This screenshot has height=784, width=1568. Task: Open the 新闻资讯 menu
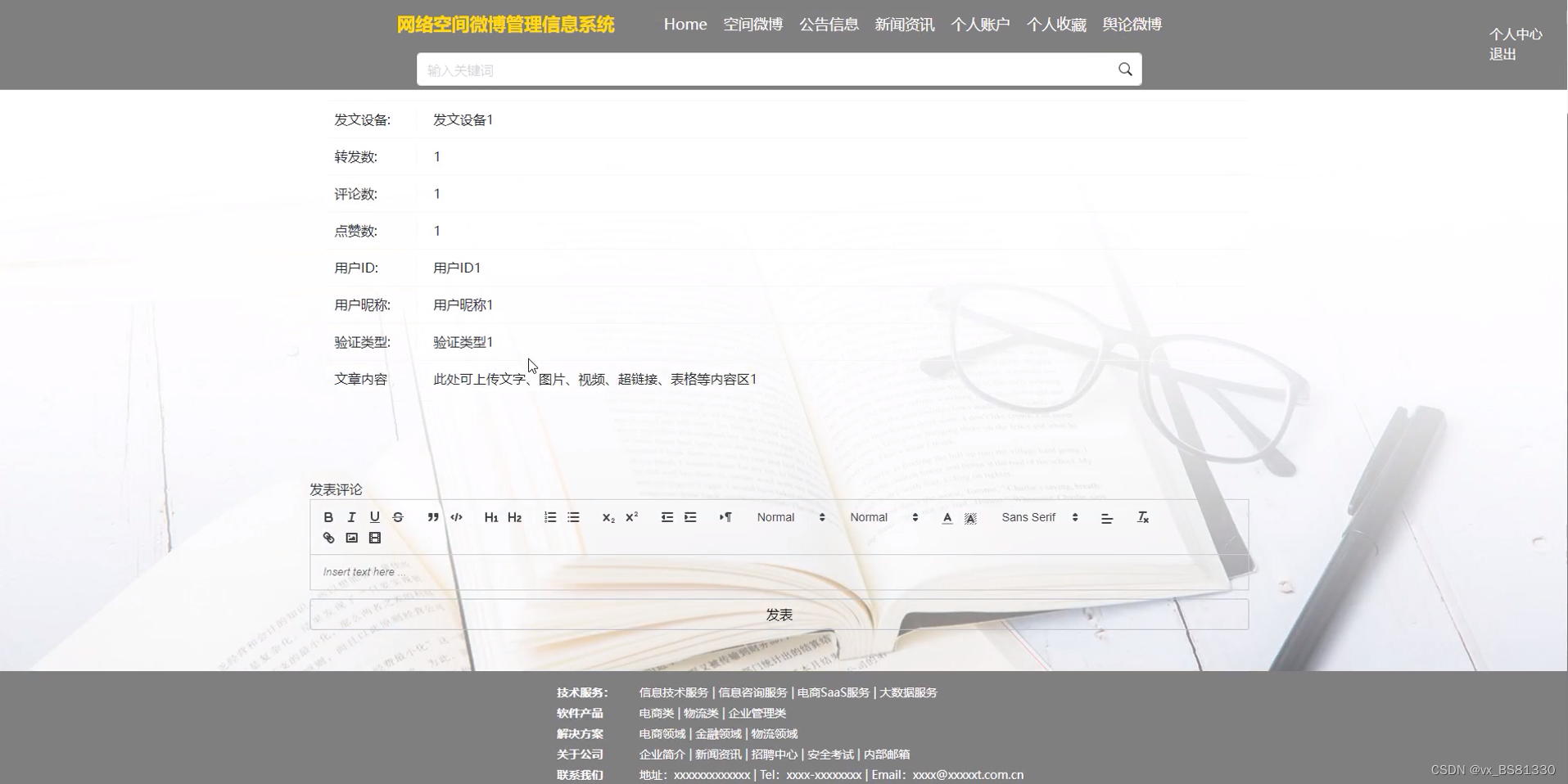point(905,25)
